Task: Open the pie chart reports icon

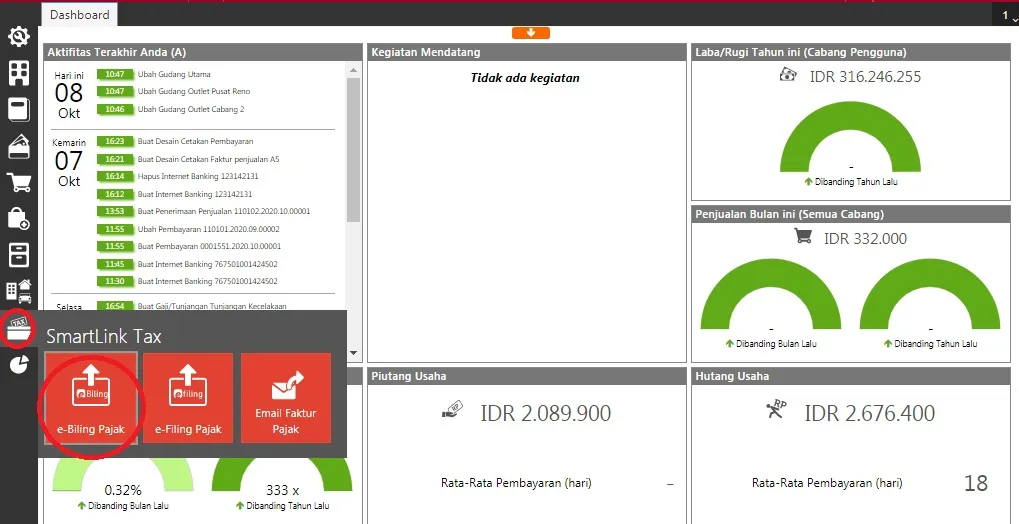Action: coord(18,365)
